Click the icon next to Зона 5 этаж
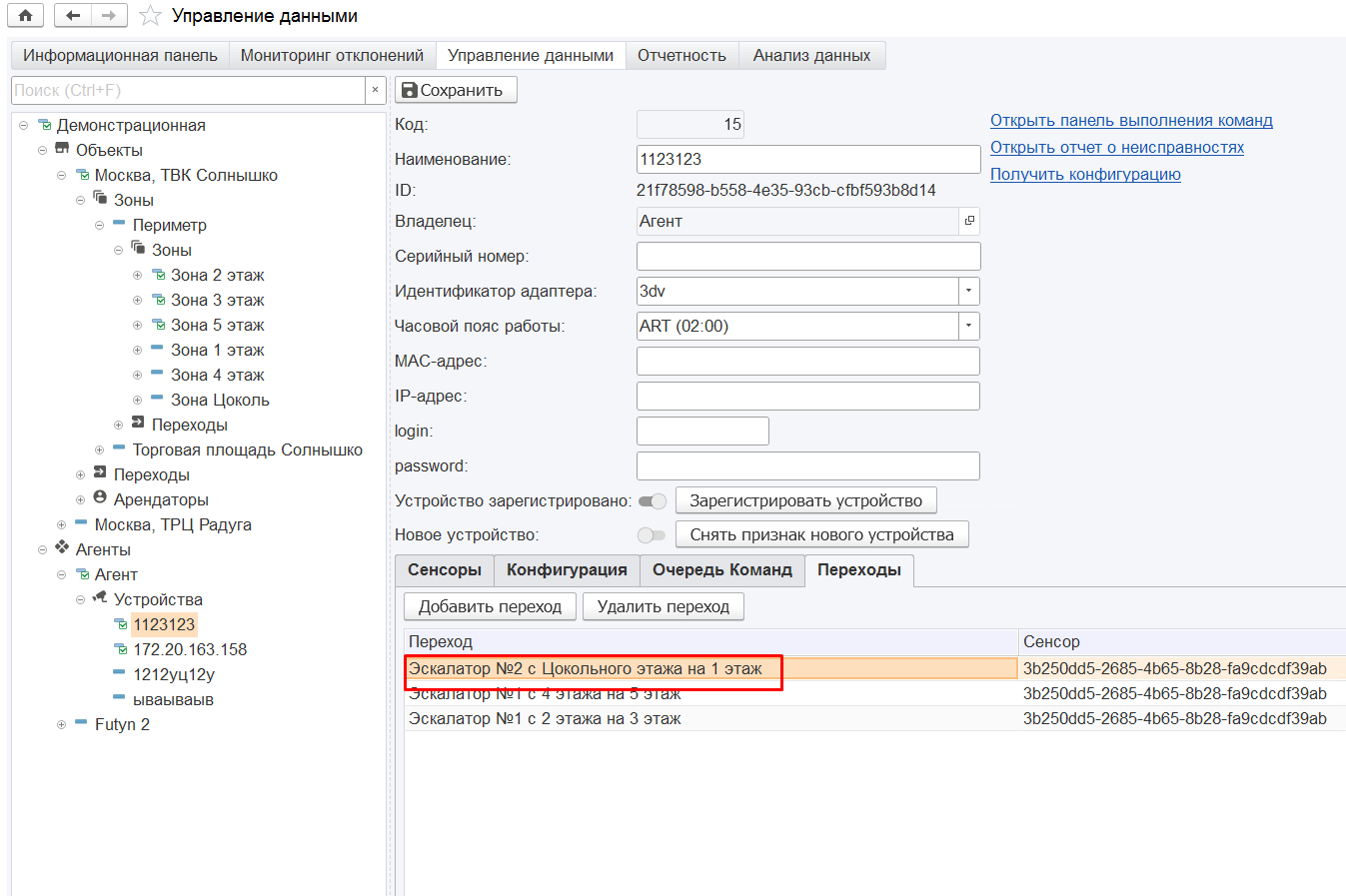The image size is (1346, 896). click(158, 325)
